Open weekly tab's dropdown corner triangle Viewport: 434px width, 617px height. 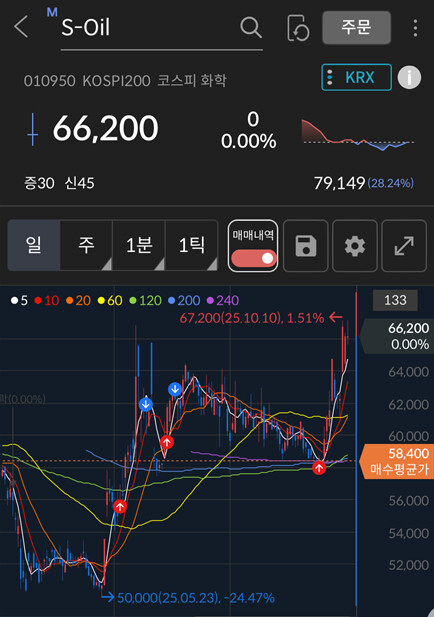pyautogui.click(x=107, y=265)
